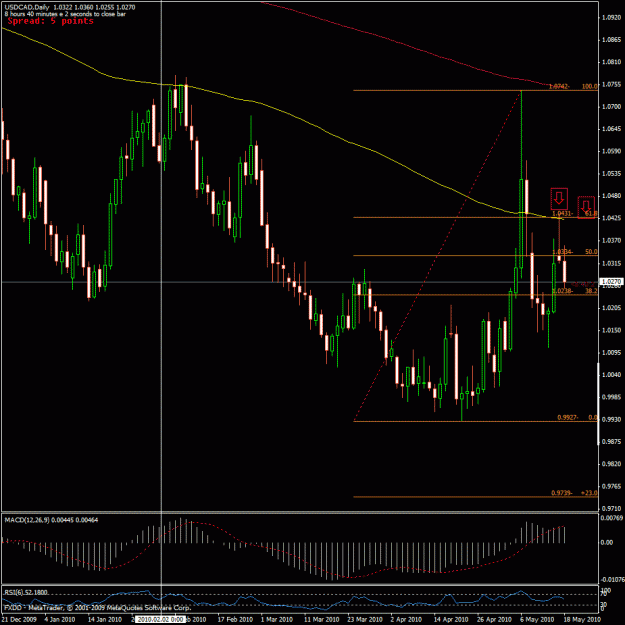Click the 21 Dec 2009 date label
This screenshot has width=625, height=625.
[19, 619]
